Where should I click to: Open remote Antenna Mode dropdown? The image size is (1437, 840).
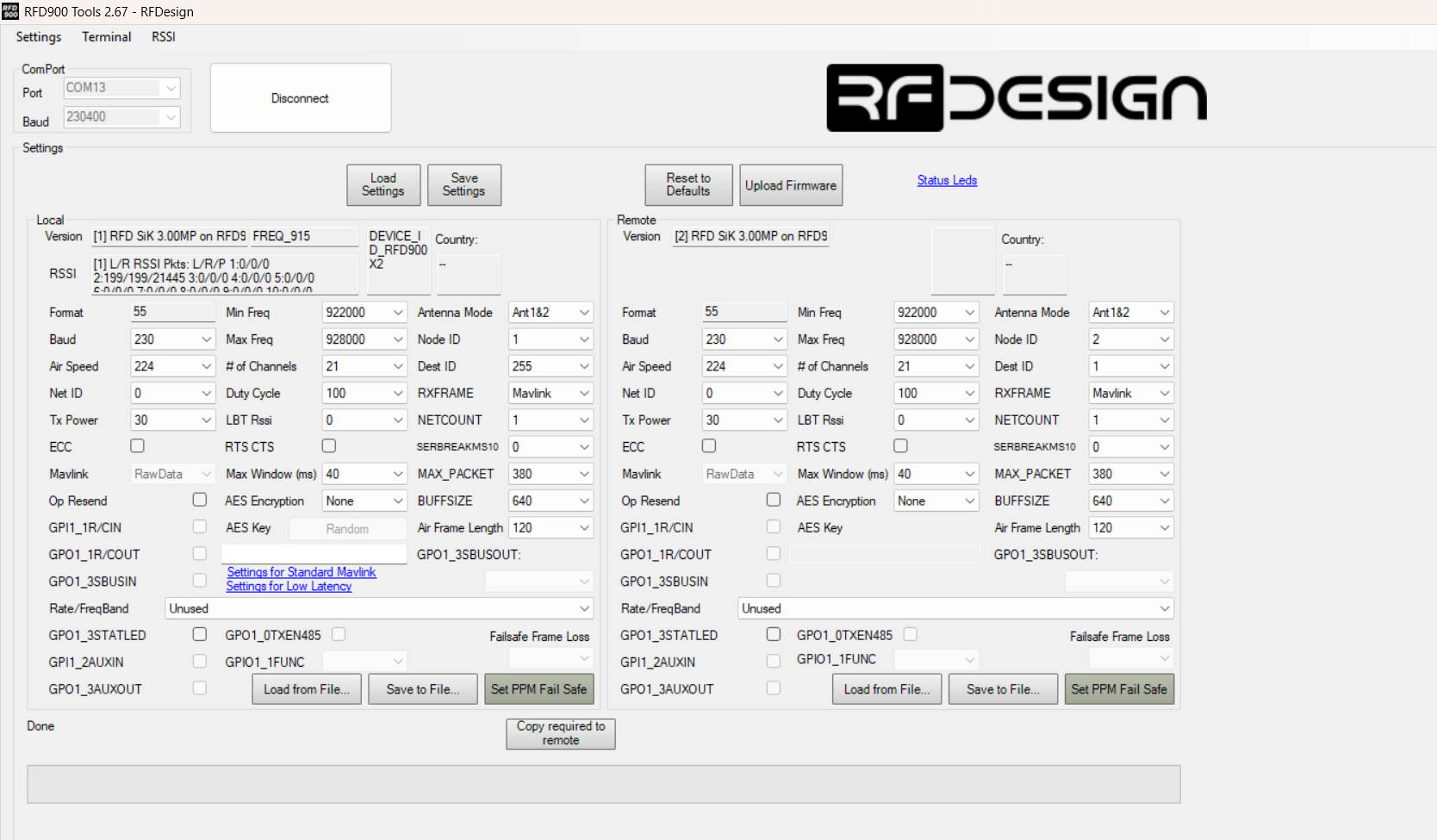coord(1131,313)
